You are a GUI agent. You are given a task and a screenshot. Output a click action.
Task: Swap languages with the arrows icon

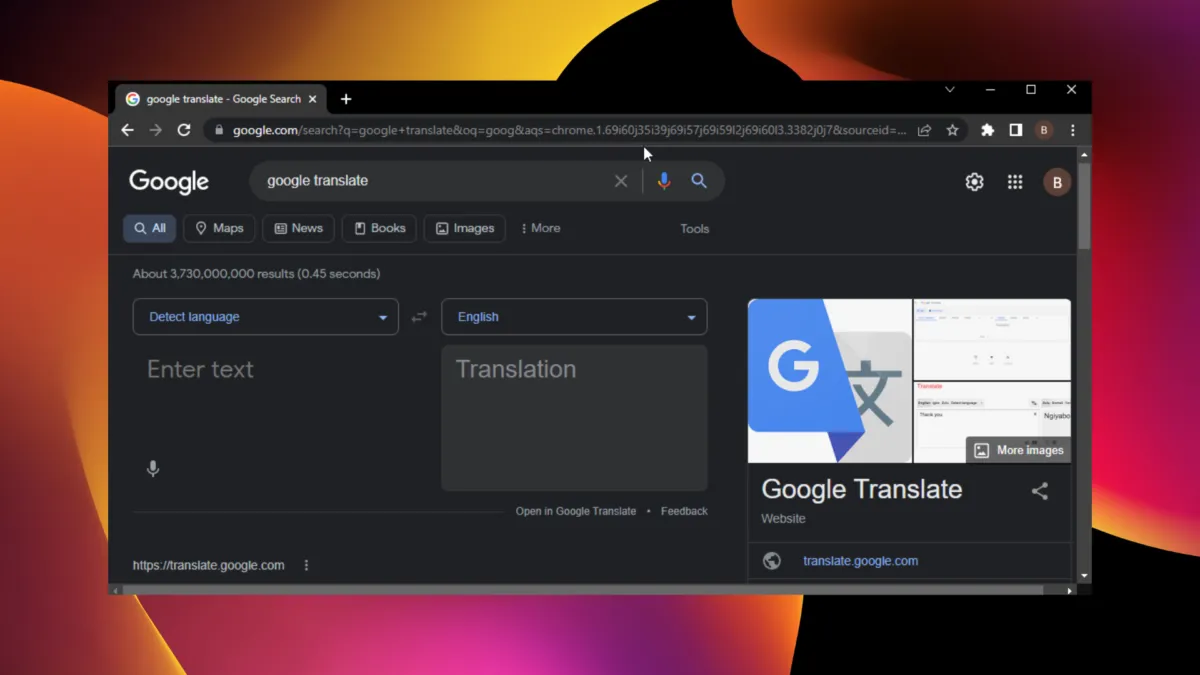pyautogui.click(x=419, y=317)
